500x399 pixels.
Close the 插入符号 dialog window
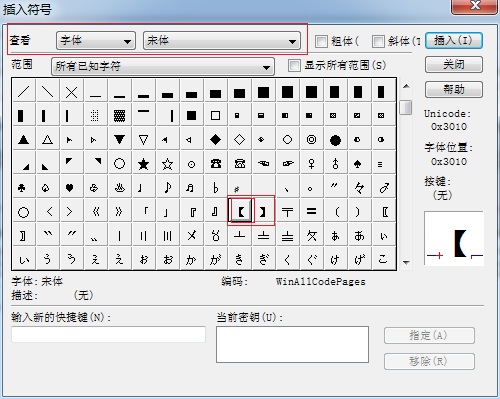474,6
